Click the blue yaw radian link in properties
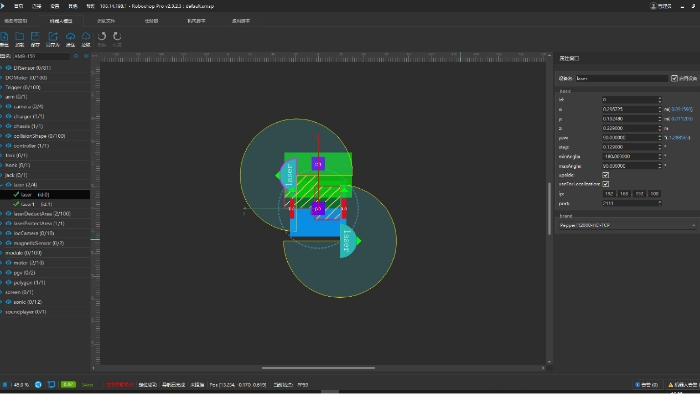This screenshot has height=394, width=700. 679,137
